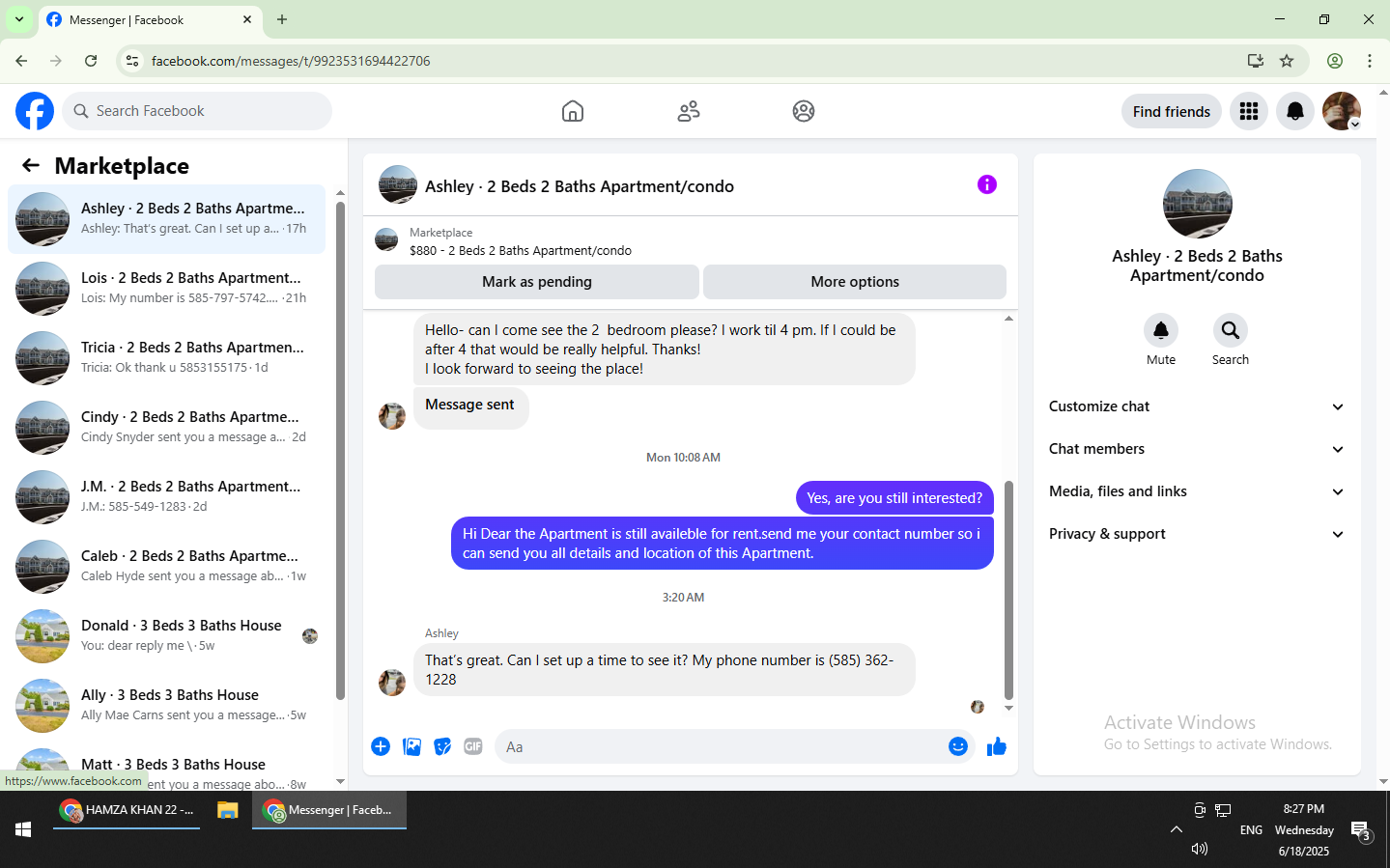Expand Privacy & support section
1390x868 pixels.
[x=1197, y=534]
